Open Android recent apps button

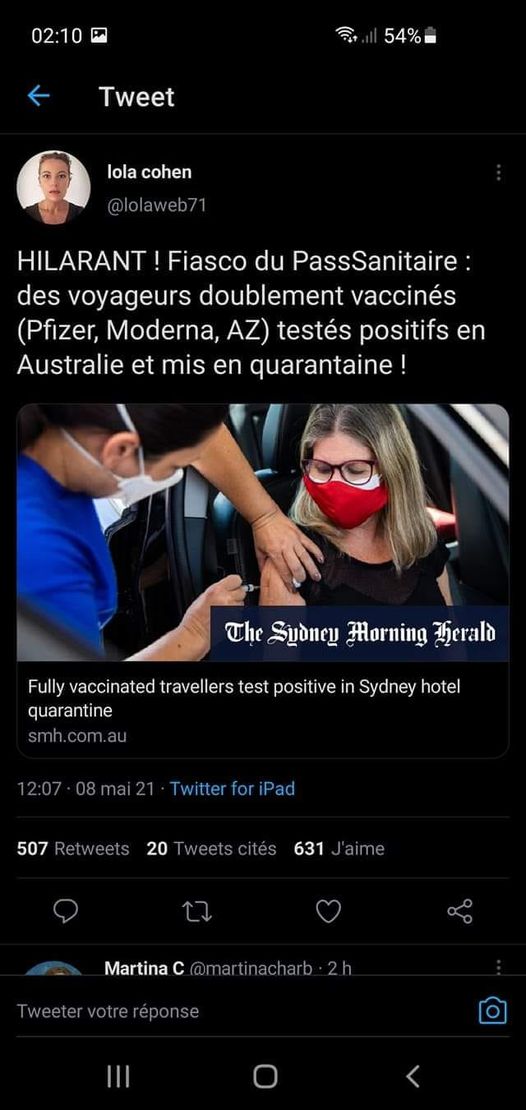(118, 1077)
